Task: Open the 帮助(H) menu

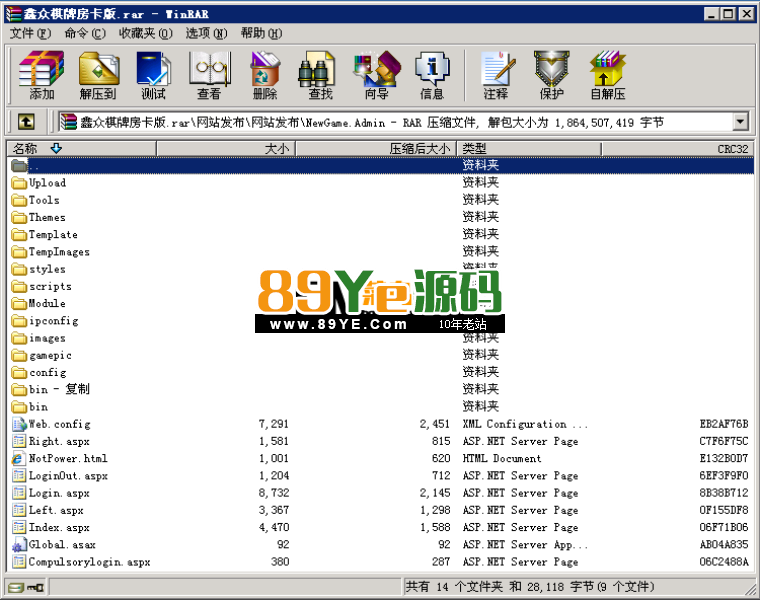Action: [x=261, y=33]
